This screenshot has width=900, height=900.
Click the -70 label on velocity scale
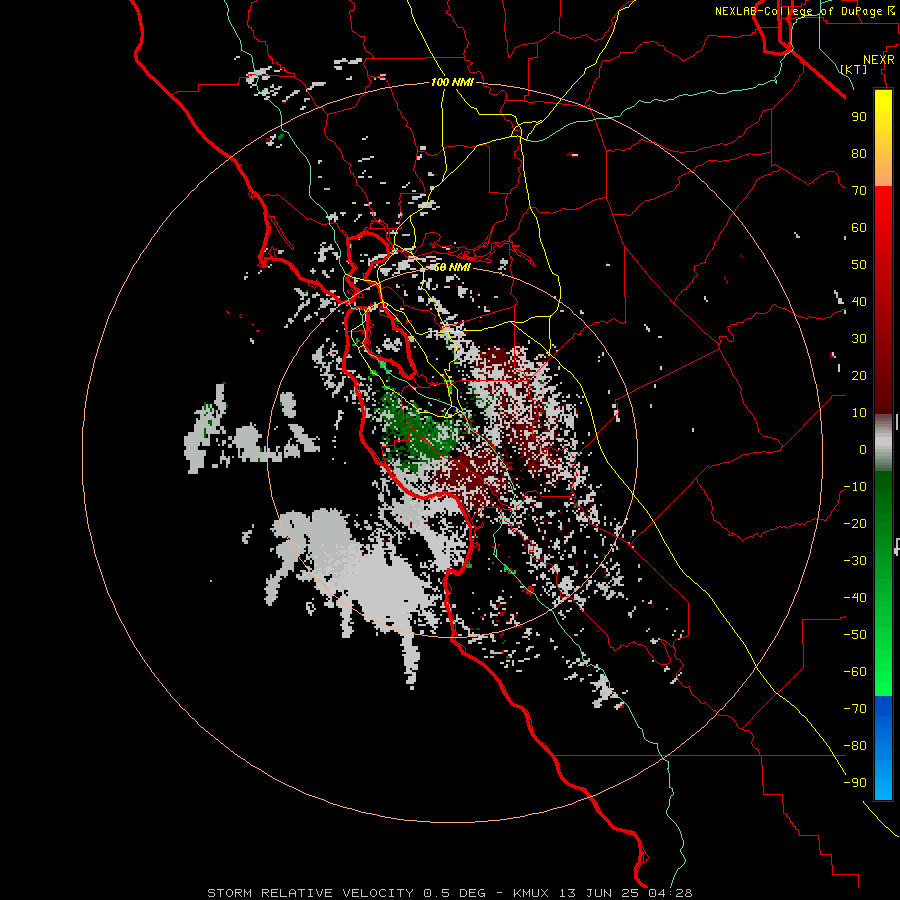pos(855,709)
